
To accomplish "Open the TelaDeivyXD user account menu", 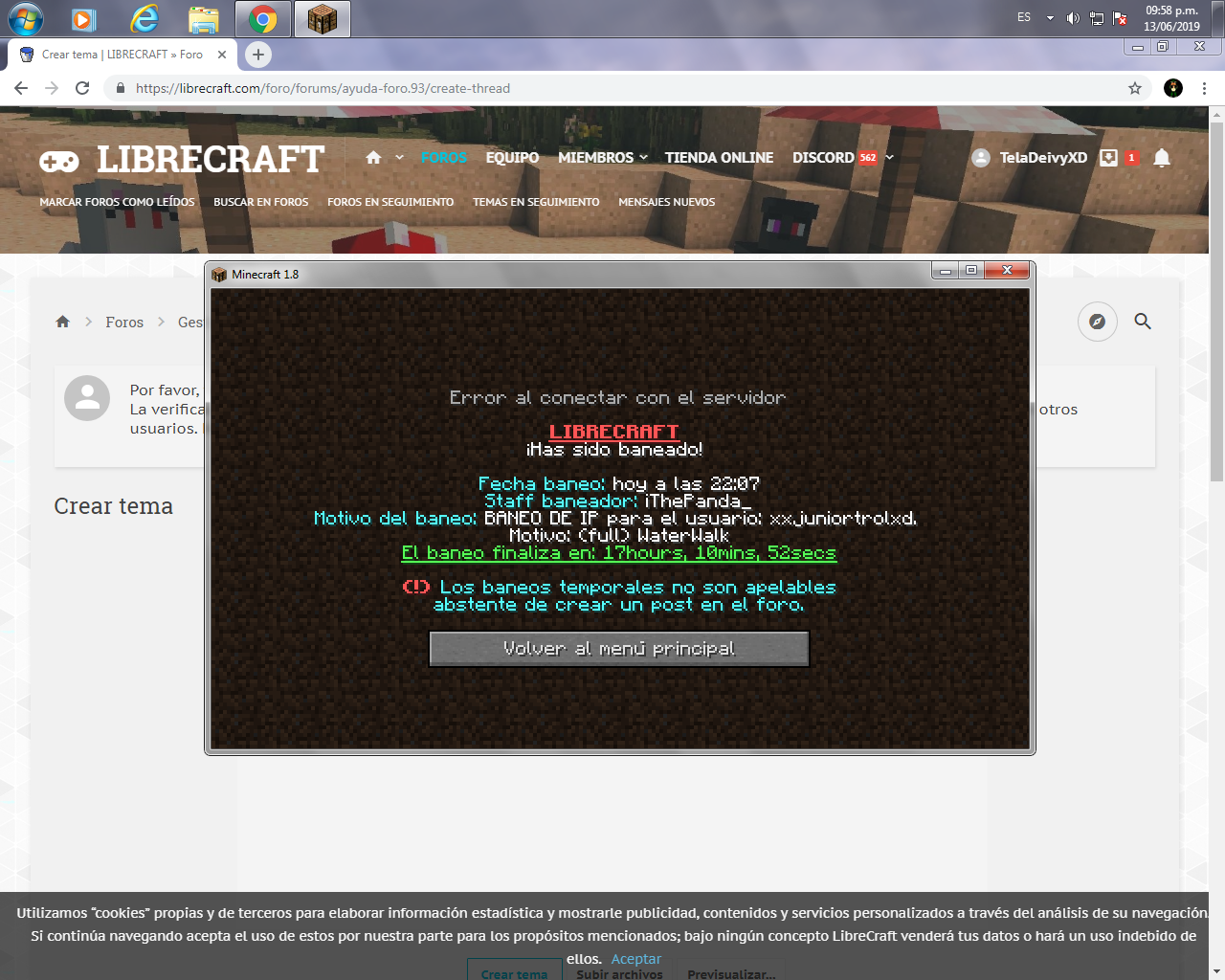I will pyautogui.click(x=1029, y=158).
